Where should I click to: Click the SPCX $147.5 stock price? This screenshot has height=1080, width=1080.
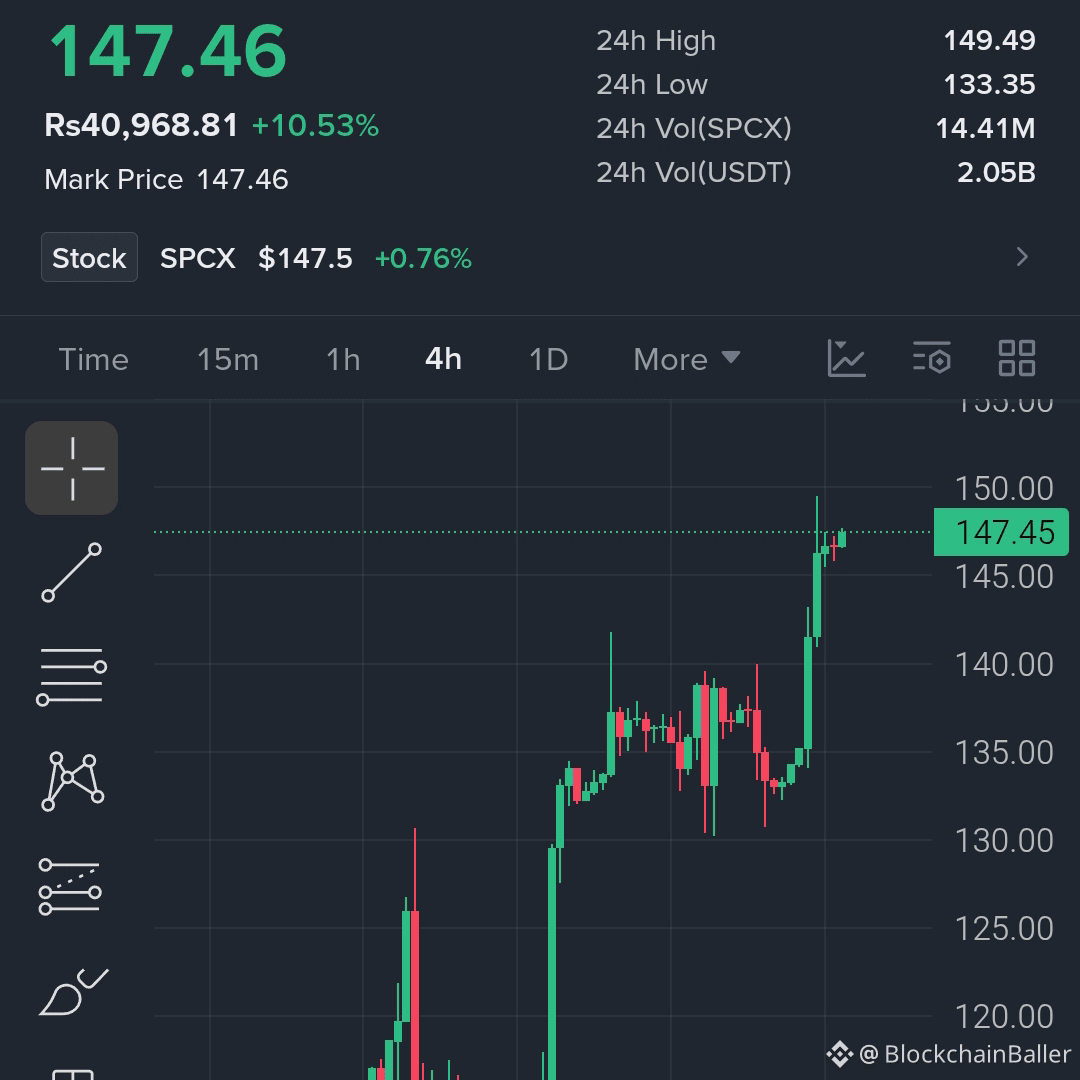(x=256, y=258)
